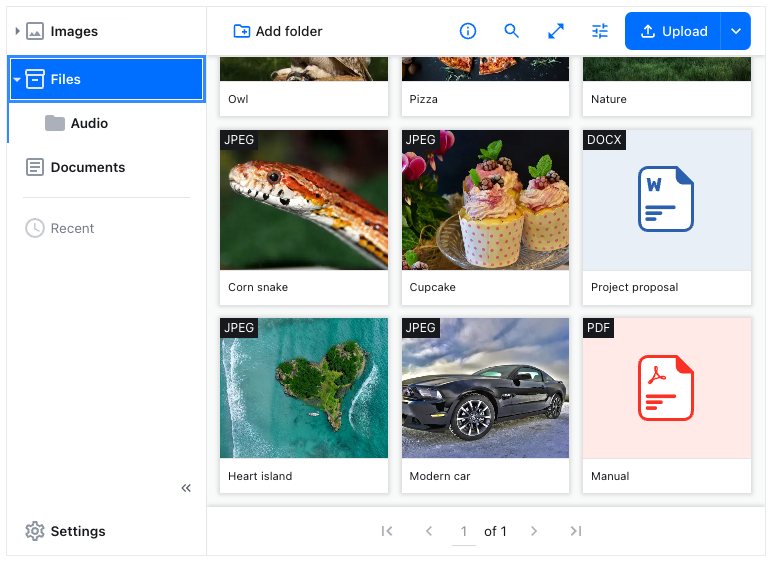
Task: Select the Corn snake thumbnail
Action: click(304, 200)
